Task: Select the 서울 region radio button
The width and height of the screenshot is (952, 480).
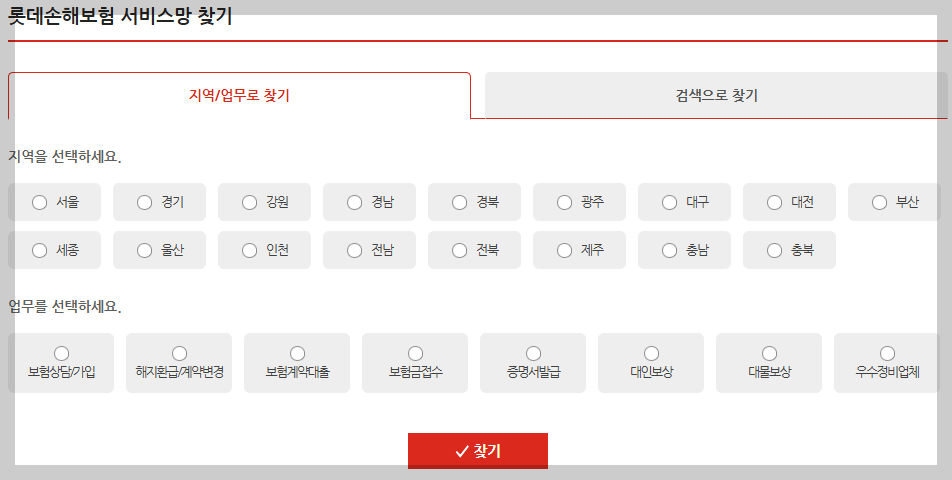Action: [x=39, y=202]
